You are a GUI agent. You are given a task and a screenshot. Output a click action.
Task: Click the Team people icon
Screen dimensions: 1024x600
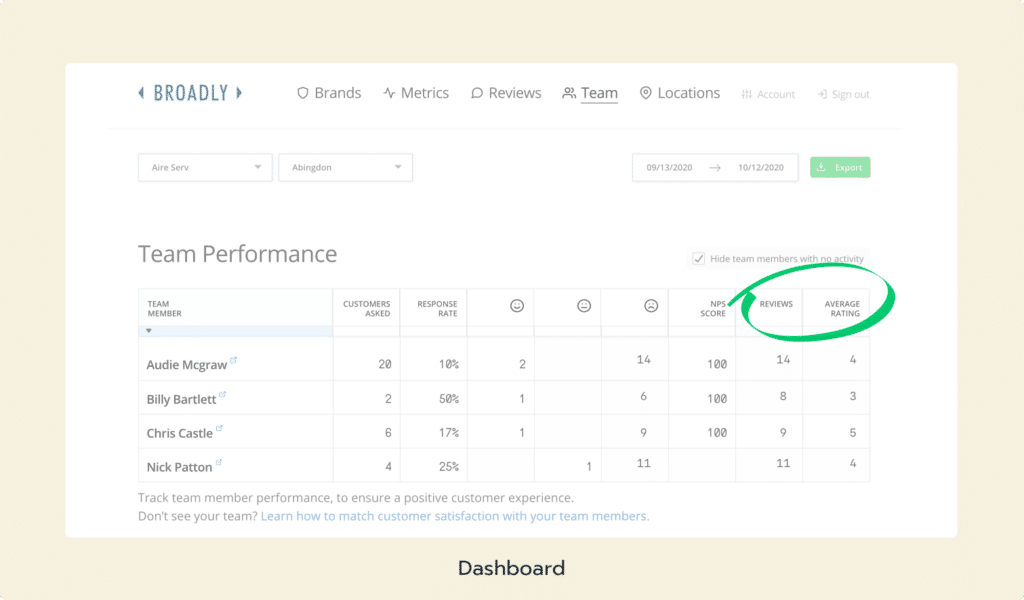(x=569, y=93)
